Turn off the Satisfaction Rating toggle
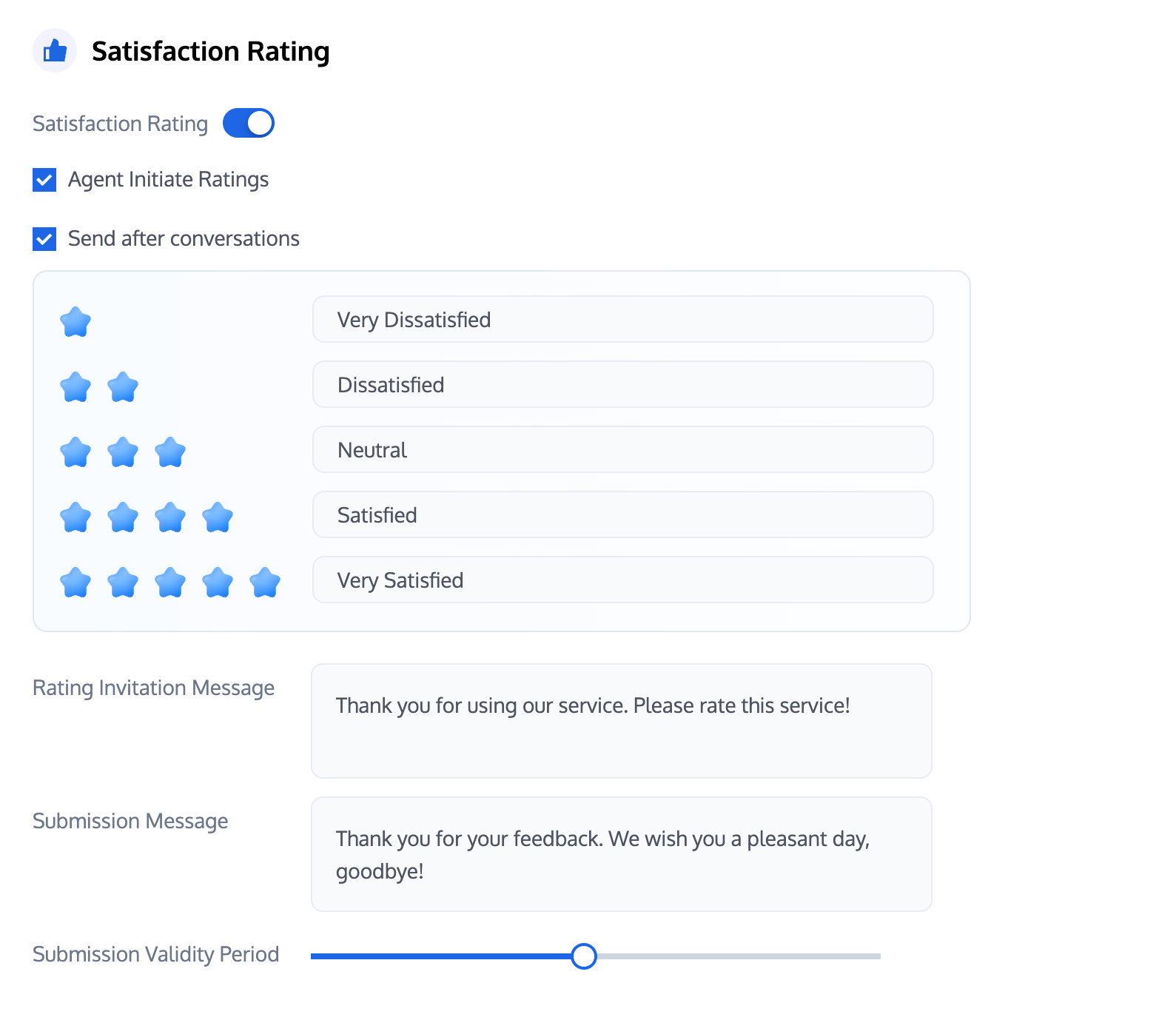Viewport: 1176px width, 1020px height. click(249, 124)
